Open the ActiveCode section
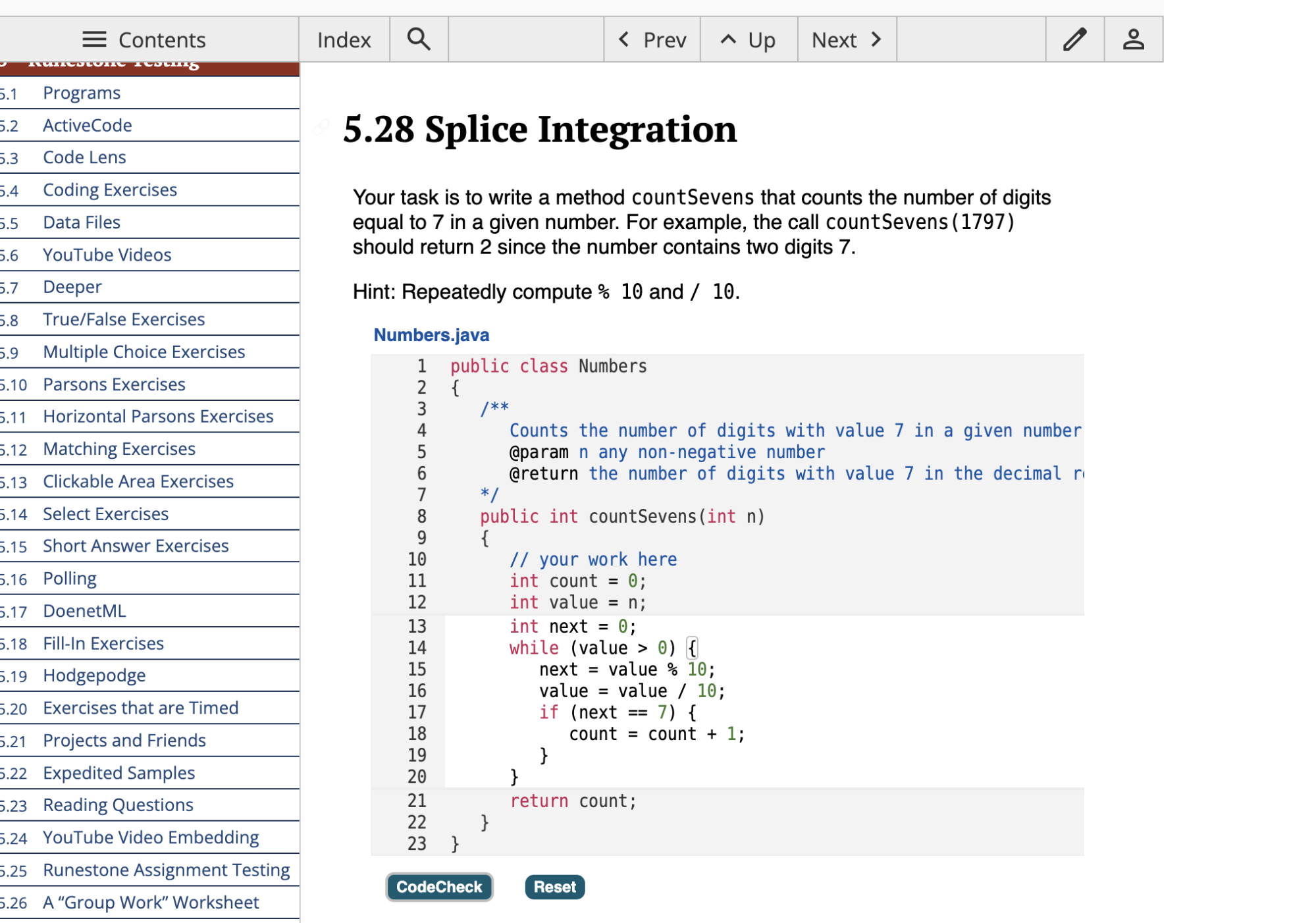 click(88, 125)
